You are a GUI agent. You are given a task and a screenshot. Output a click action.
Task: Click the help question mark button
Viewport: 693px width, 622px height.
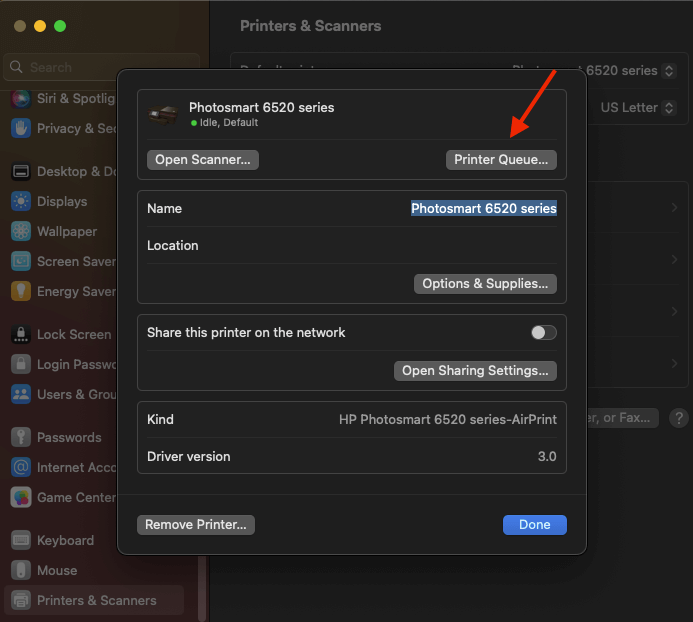pos(679,418)
